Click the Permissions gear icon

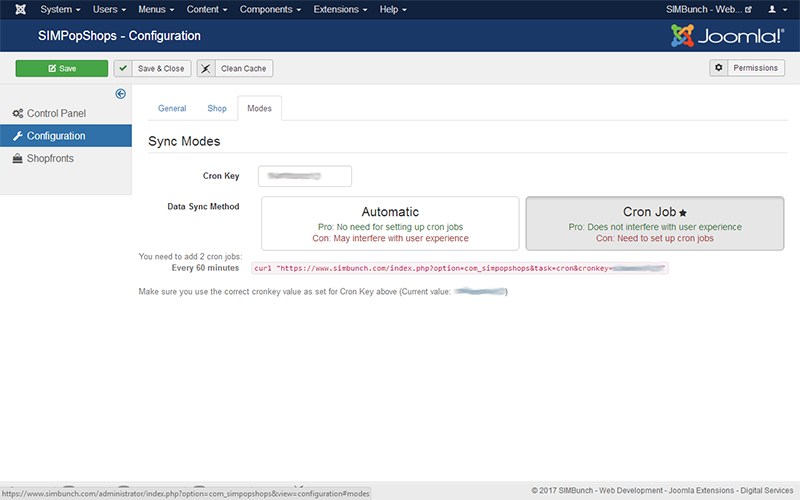click(718, 68)
